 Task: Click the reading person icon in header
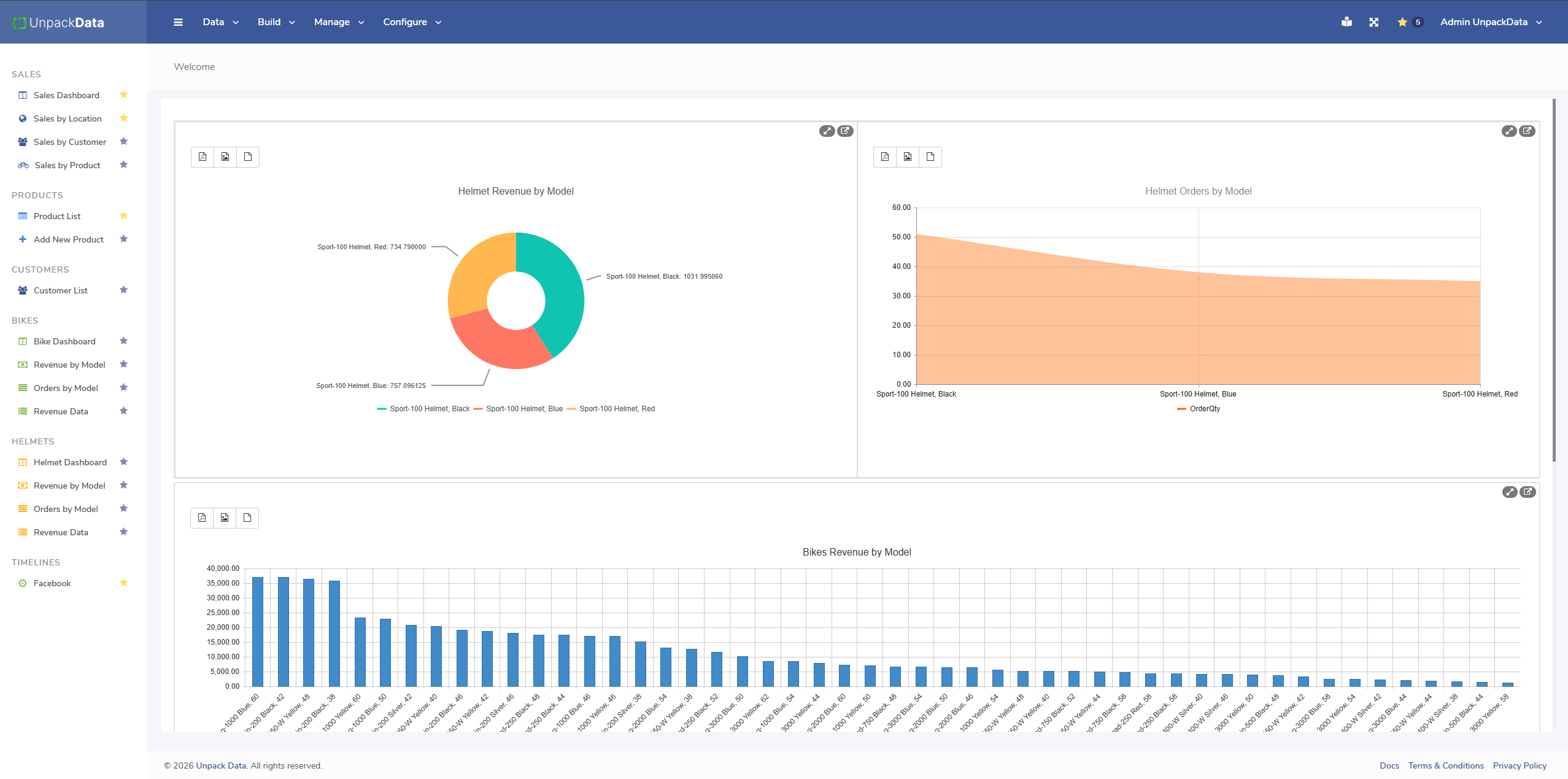tap(1346, 22)
